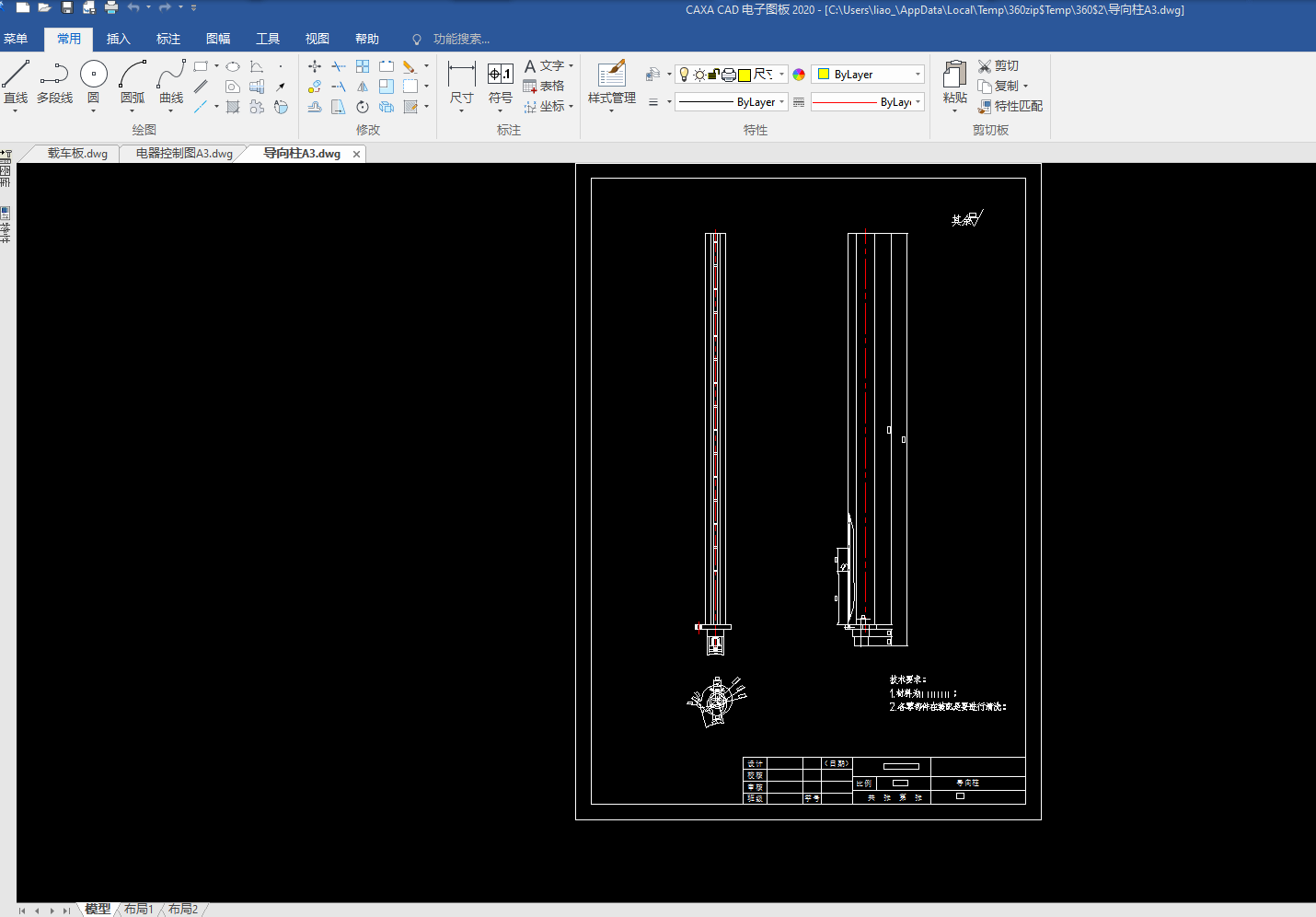
Task: Insert a 表格 (Table) annotation
Action: click(x=544, y=87)
